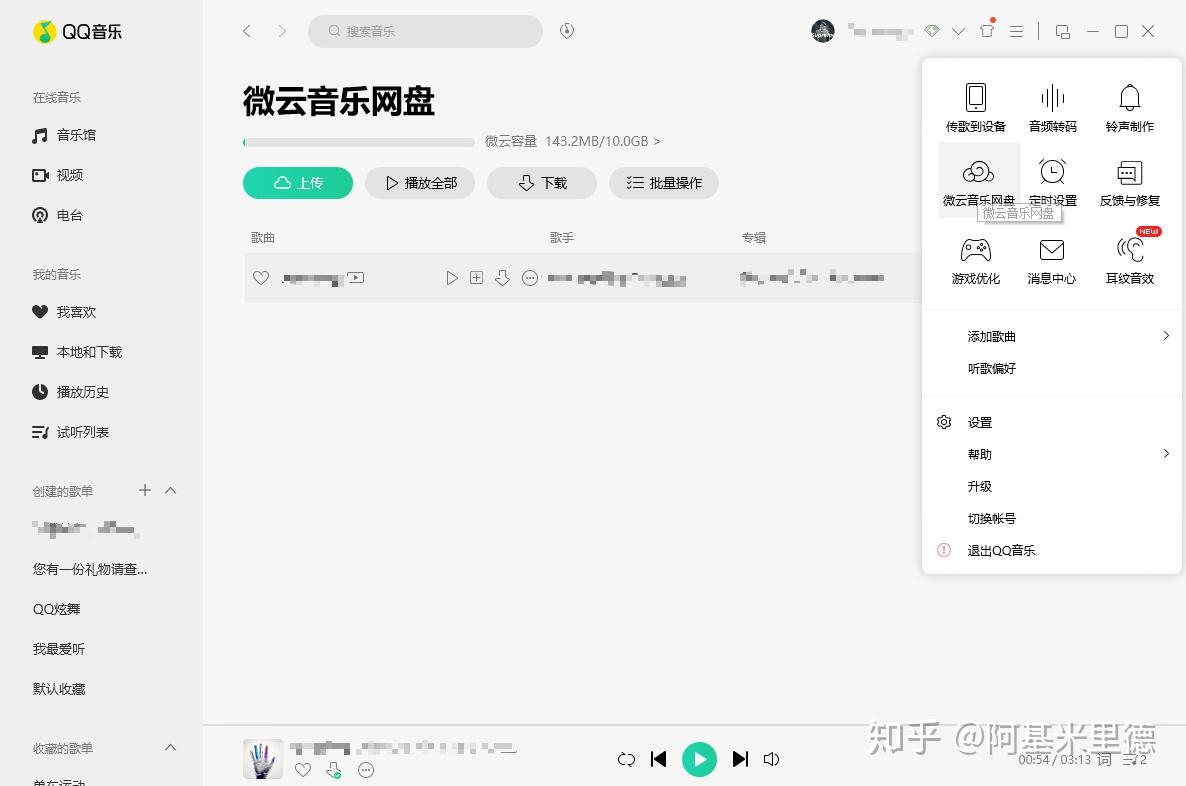Open more options in the player bar
This screenshot has height=786, width=1186.
click(366, 770)
